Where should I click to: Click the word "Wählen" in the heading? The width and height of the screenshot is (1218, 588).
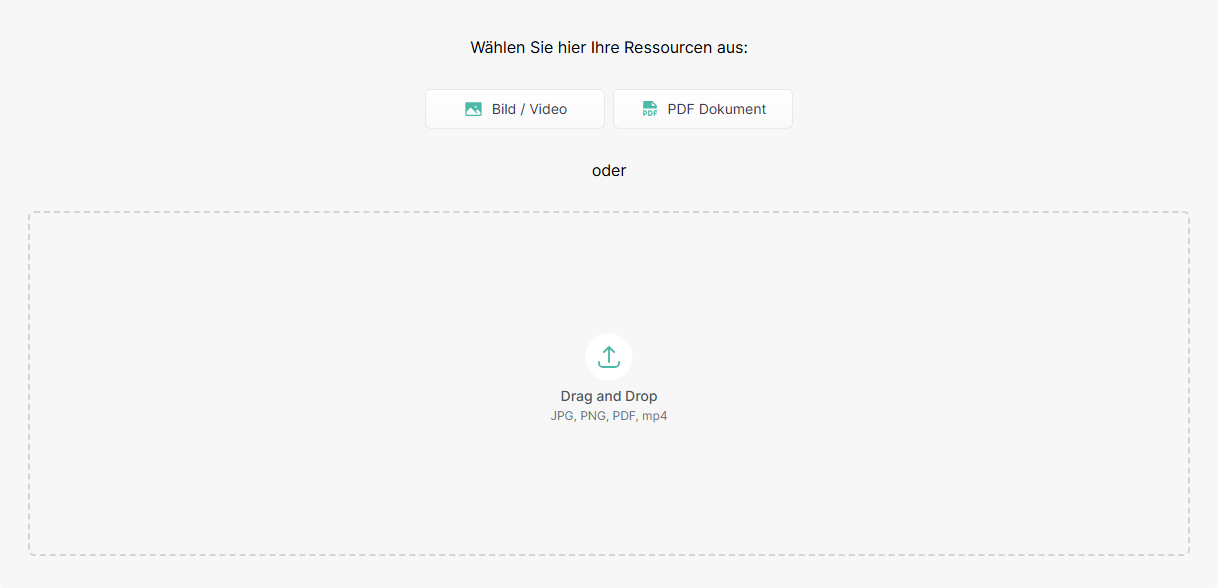(x=498, y=47)
